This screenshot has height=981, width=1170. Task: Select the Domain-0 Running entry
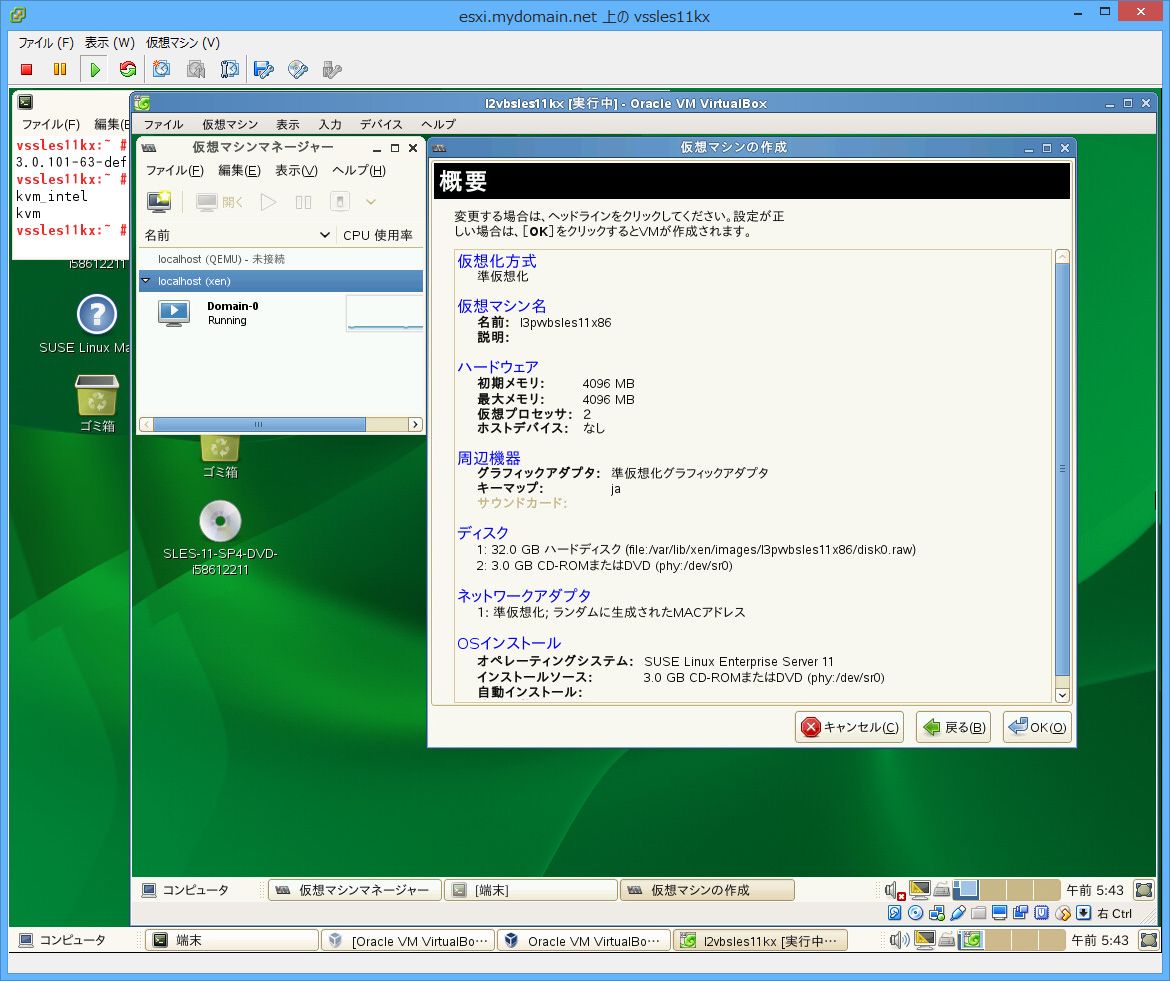(281, 313)
